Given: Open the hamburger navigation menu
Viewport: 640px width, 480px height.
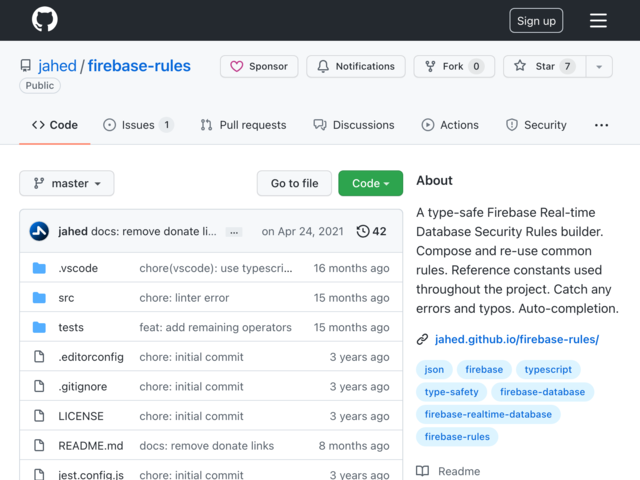Looking at the screenshot, I should [598, 20].
